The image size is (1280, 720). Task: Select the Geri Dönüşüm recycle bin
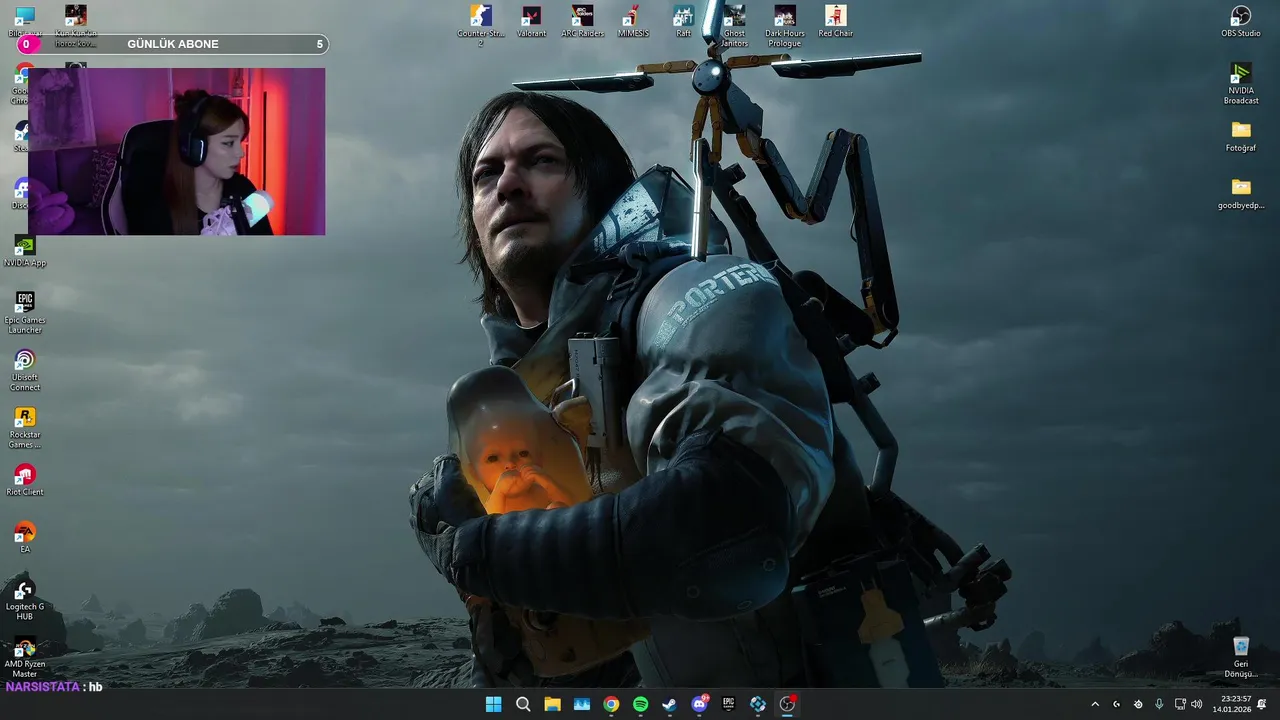coord(1241,656)
